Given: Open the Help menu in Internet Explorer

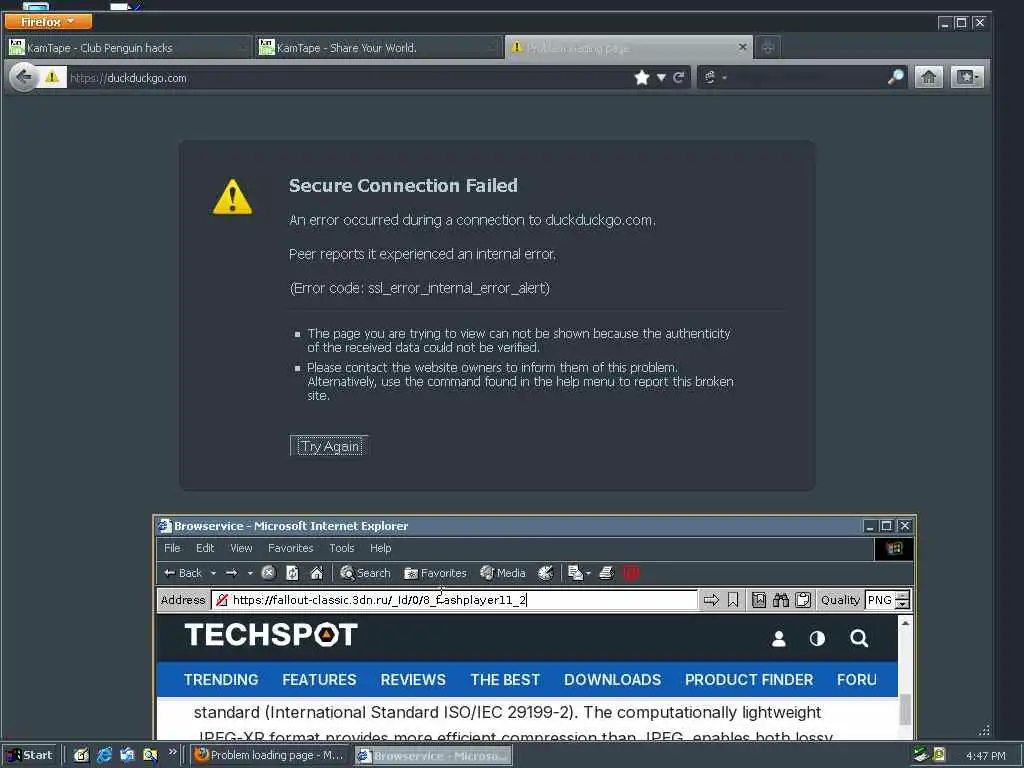Looking at the screenshot, I should click(381, 548).
